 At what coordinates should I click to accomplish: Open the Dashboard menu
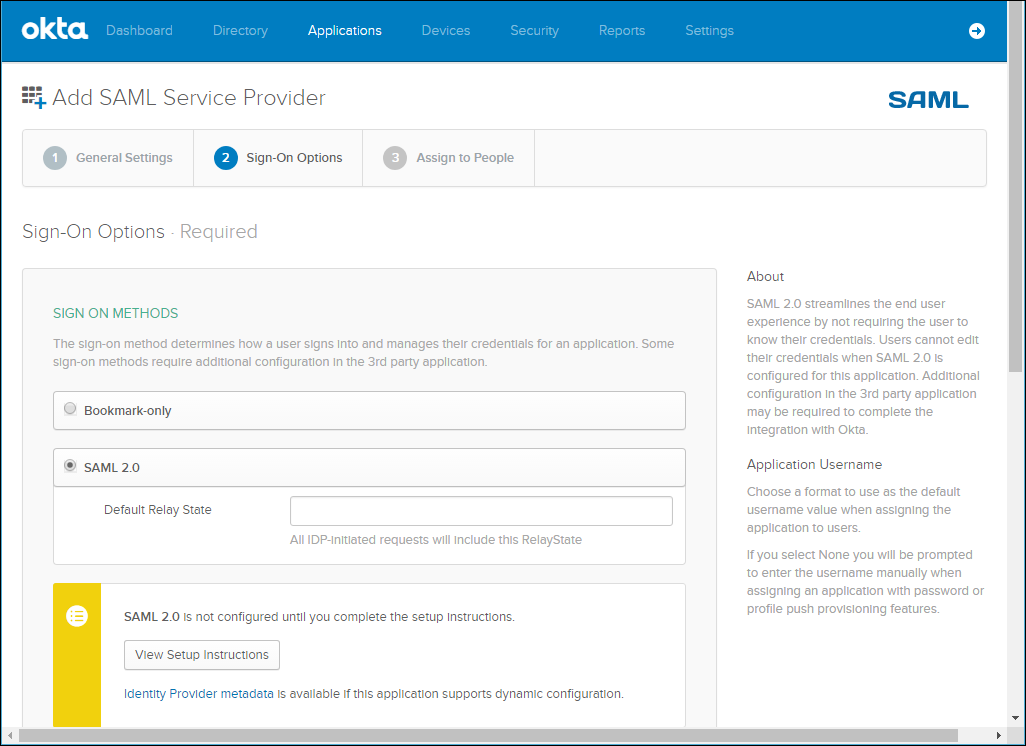click(139, 31)
